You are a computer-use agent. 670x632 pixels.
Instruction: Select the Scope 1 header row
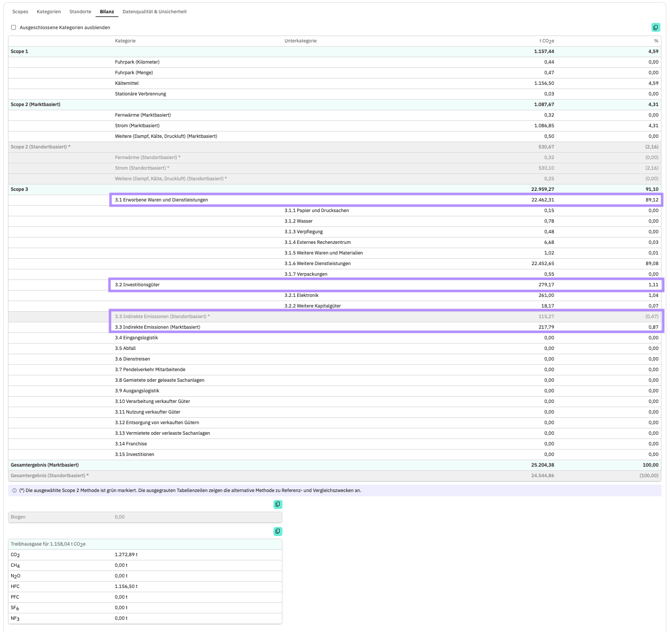click(335, 51)
